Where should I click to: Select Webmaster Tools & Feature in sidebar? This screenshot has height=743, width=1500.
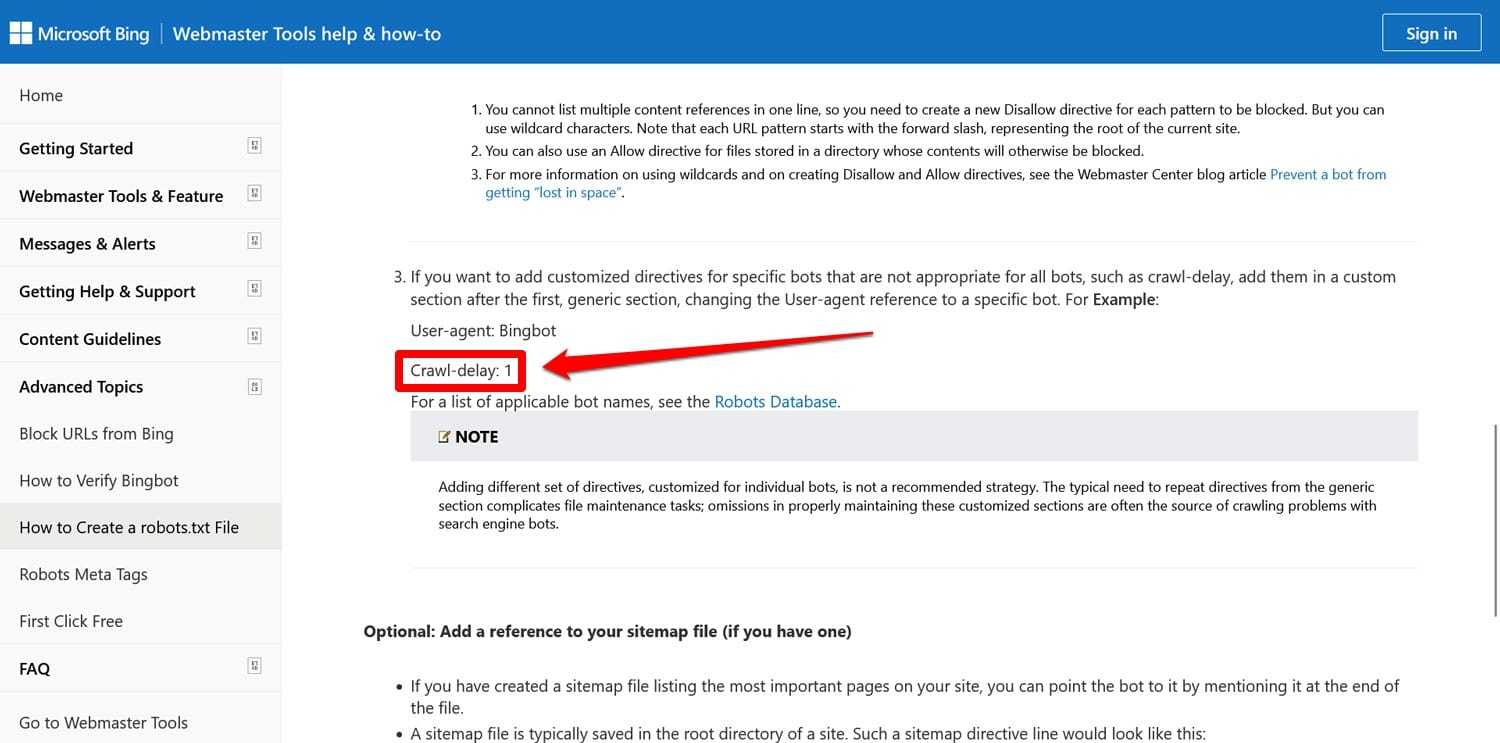(x=121, y=196)
